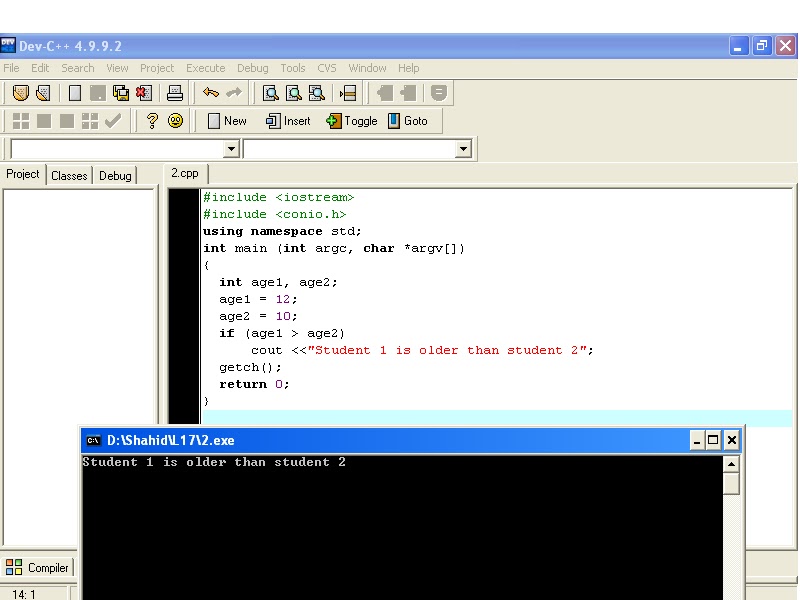Viewport: 800px width, 600px height.
Task: Click the Help question mark icon
Action: [152, 121]
